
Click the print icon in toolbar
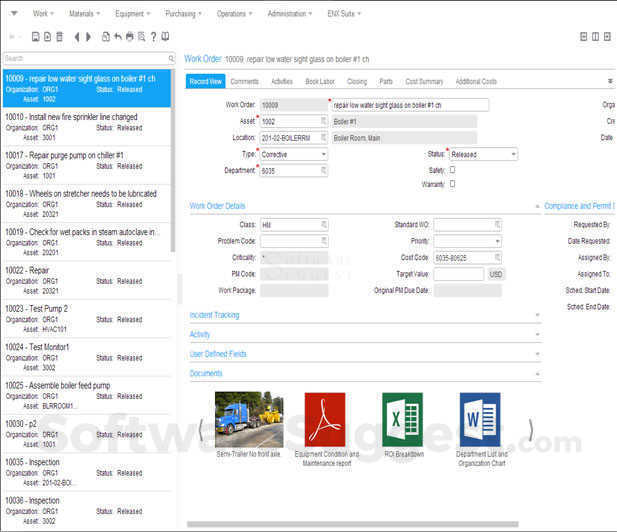[129, 37]
